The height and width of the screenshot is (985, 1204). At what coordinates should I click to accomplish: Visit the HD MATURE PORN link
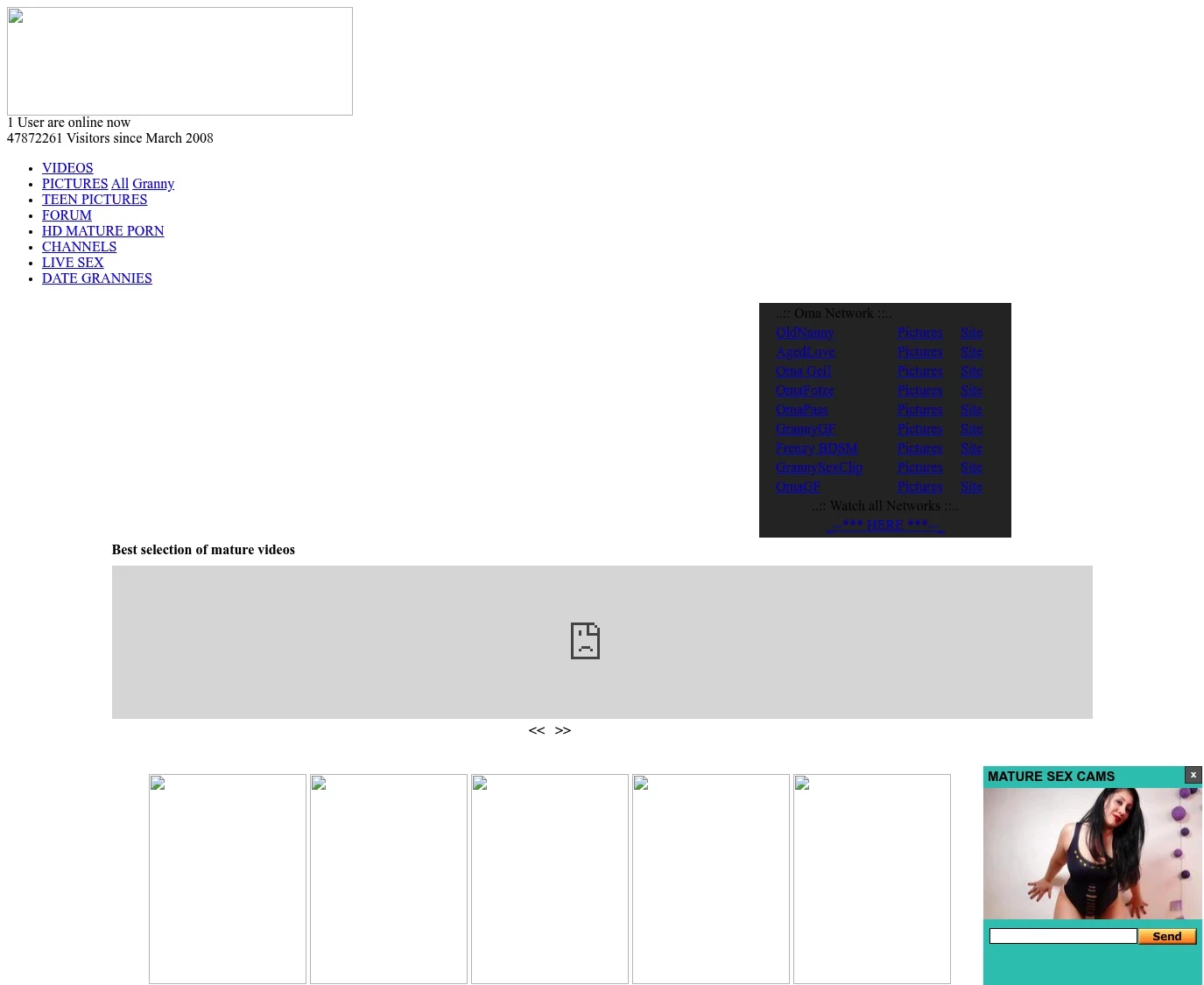pos(103,231)
